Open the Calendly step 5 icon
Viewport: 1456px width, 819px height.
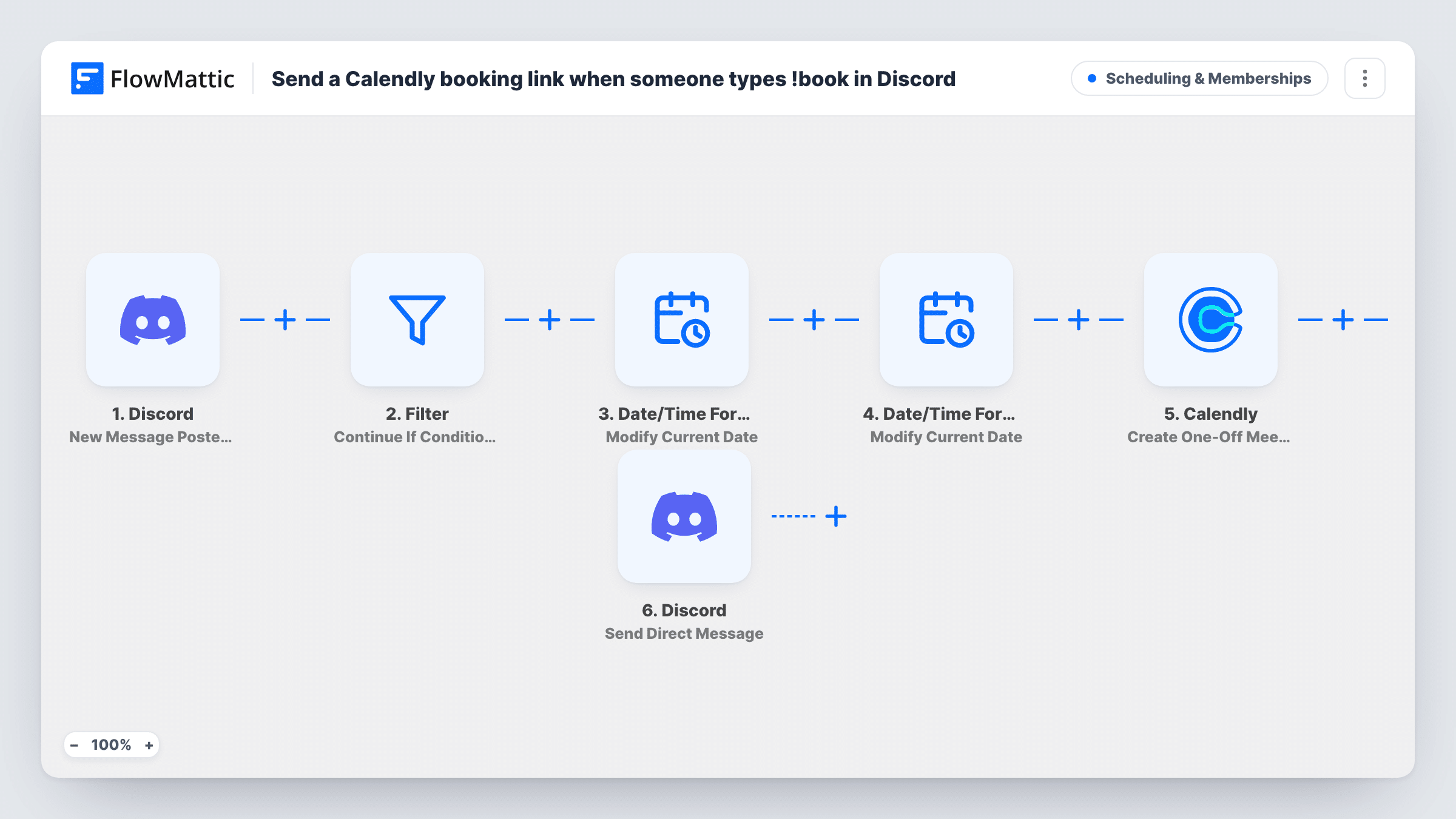click(1211, 320)
